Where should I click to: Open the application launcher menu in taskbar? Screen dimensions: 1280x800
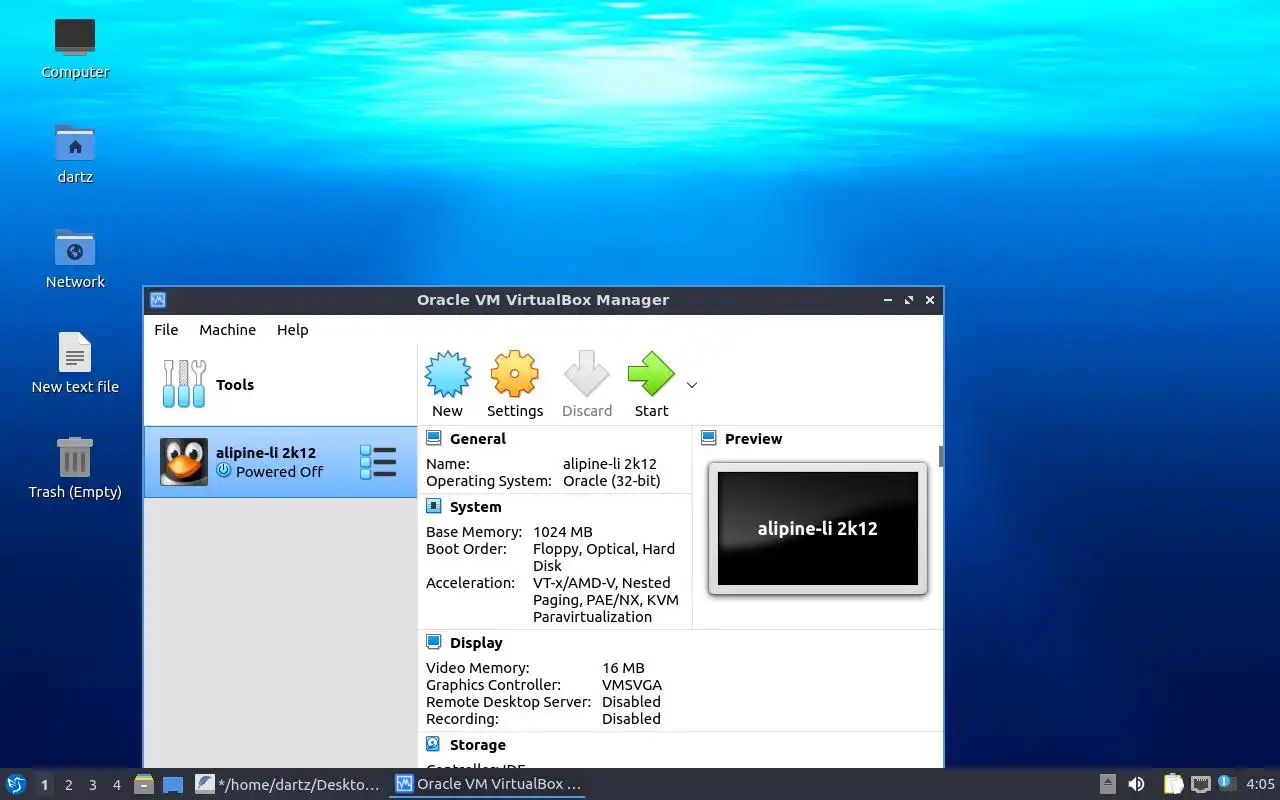click(16, 784)
